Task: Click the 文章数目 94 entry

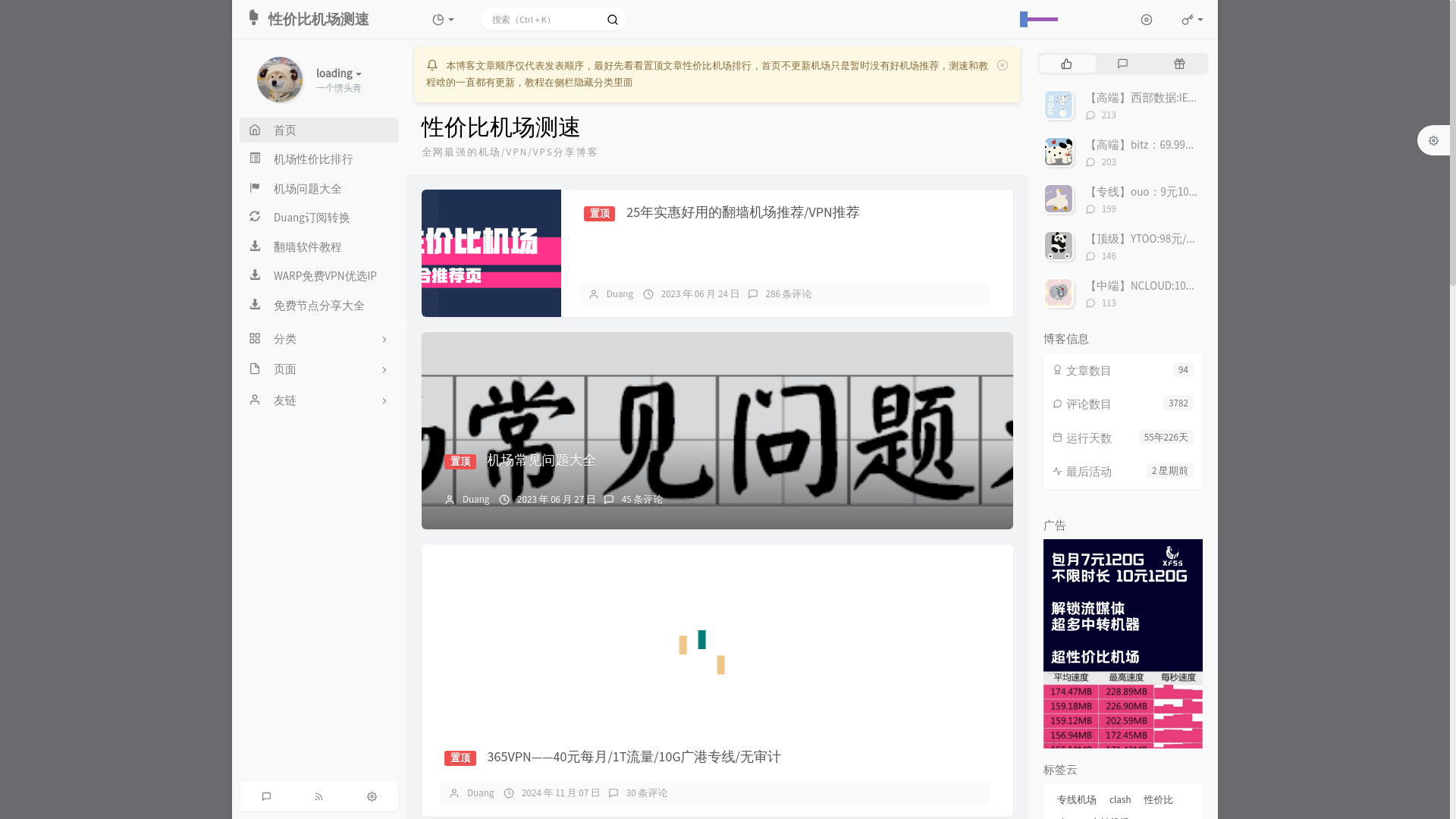Action: coord(1123,370)
